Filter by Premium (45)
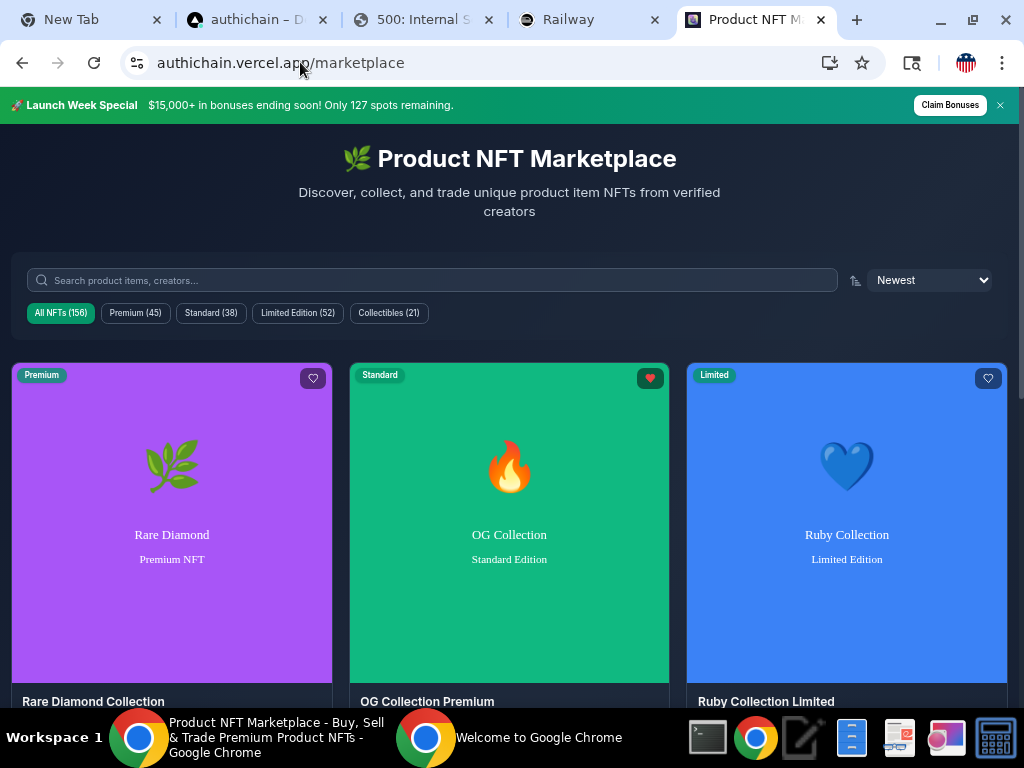The image size is (1024, 768). (135, 313)
